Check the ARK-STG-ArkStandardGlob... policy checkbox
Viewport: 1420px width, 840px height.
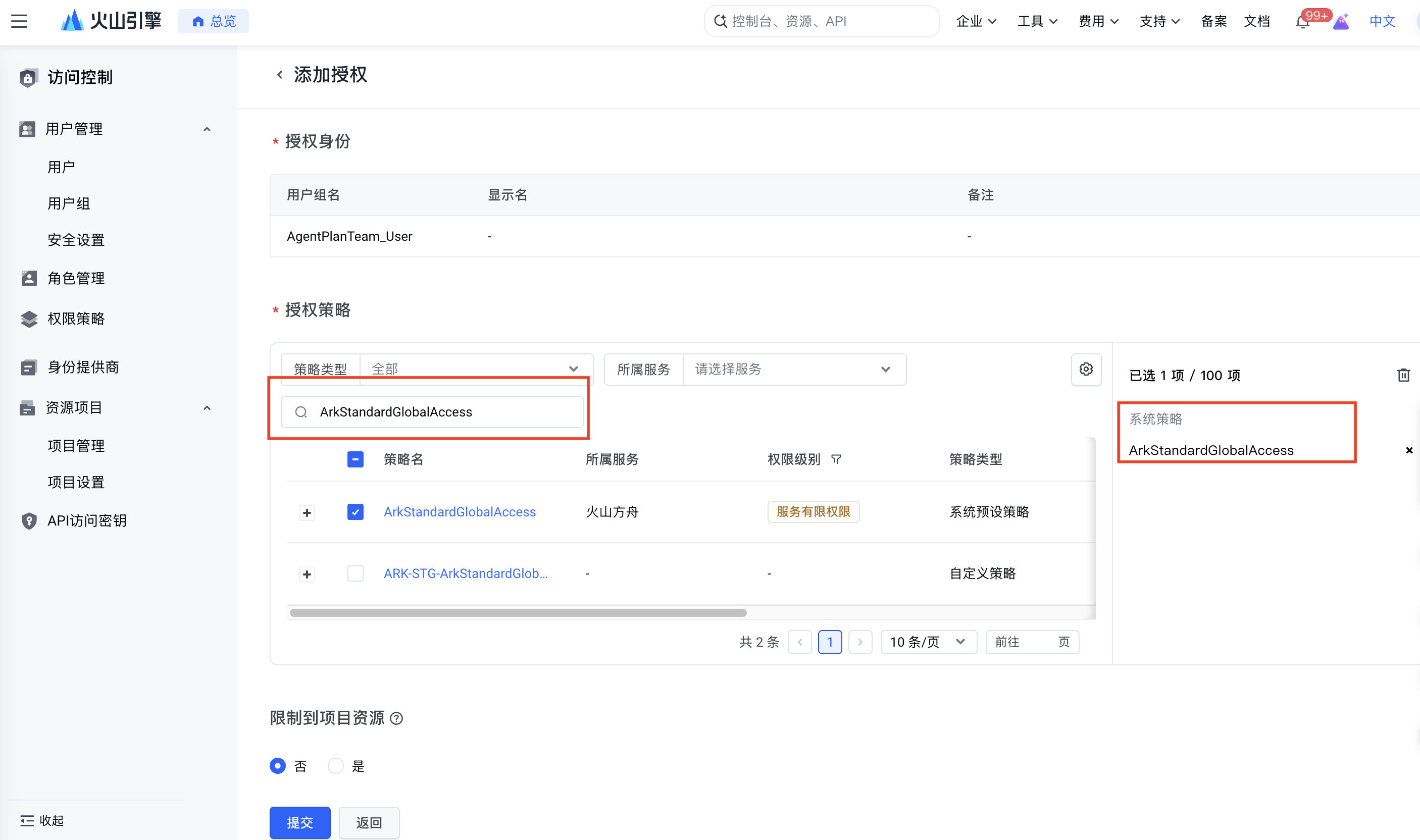(x=355, y=573)
